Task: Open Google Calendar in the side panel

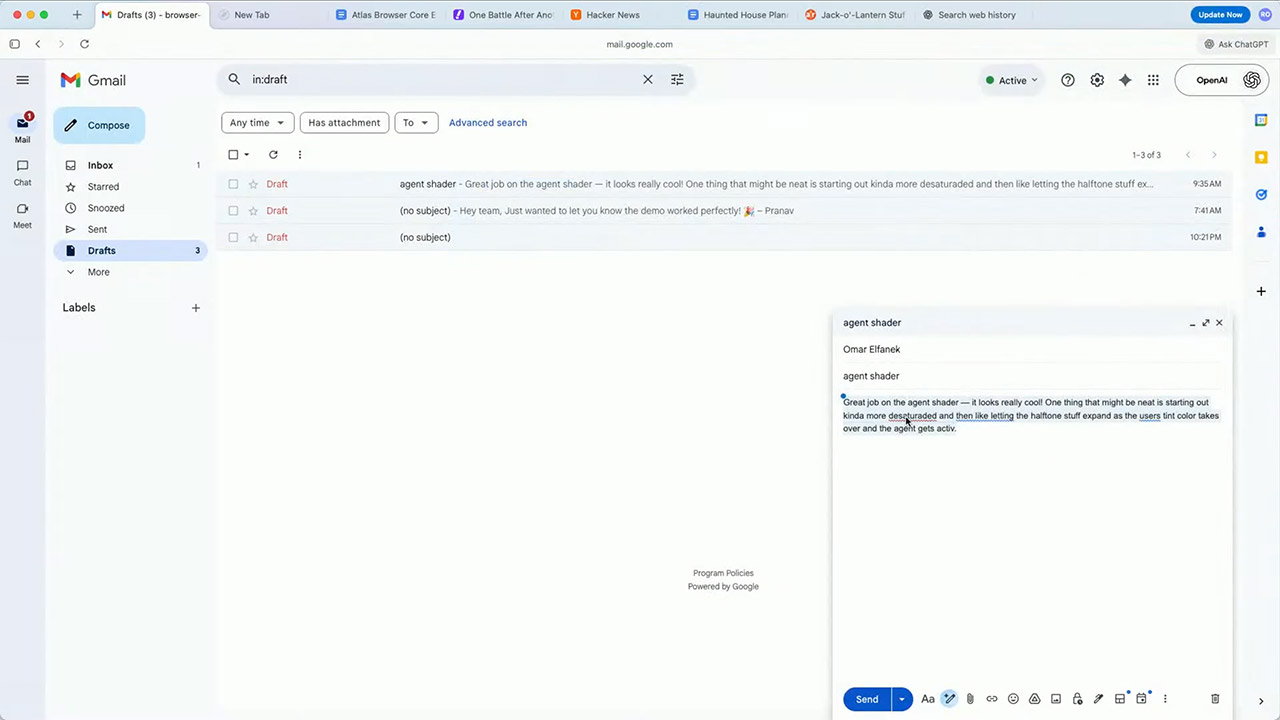Action: (x=1261, y=119)
